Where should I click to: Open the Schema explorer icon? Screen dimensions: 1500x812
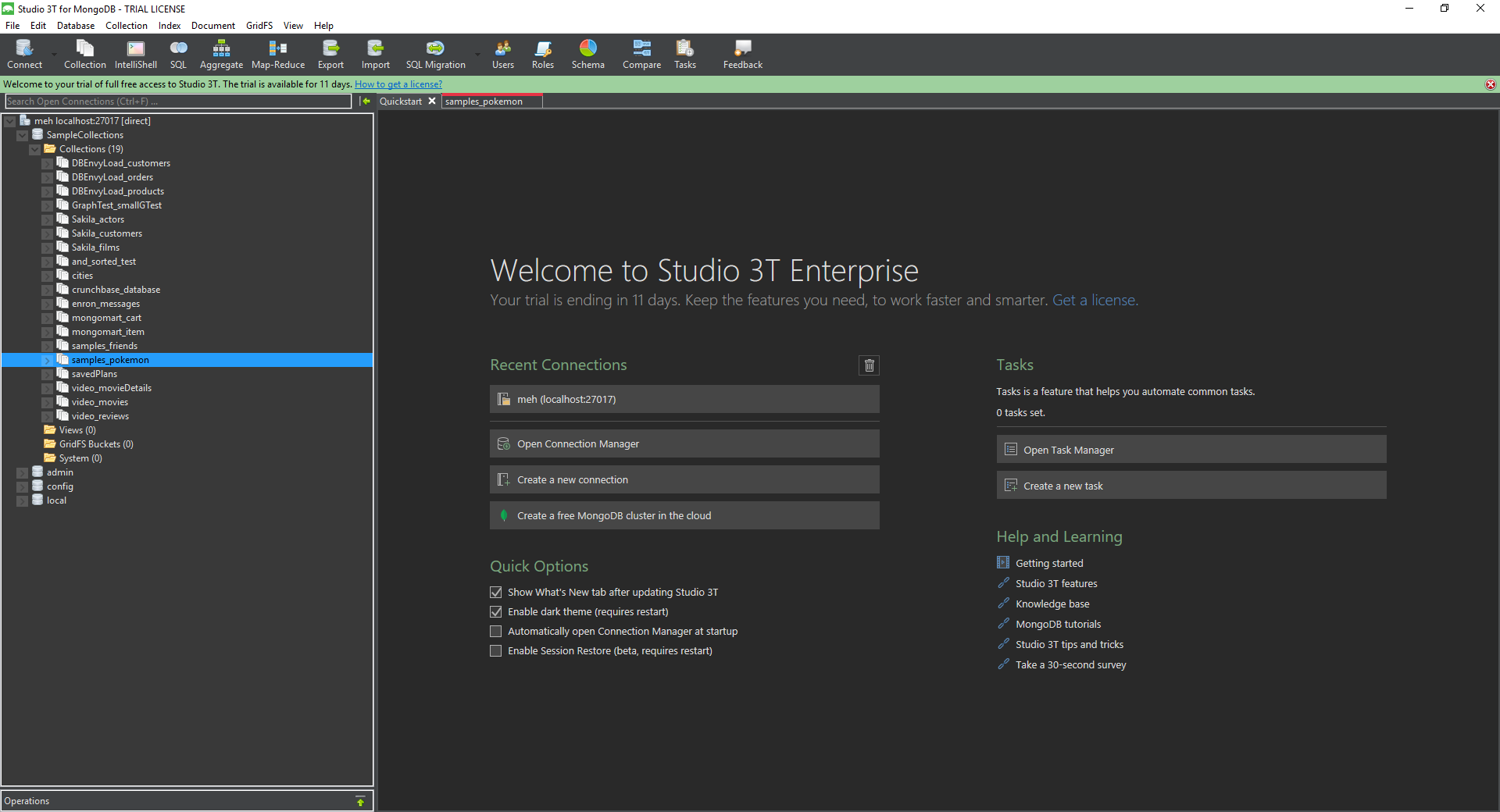click(x=587, y=54)
